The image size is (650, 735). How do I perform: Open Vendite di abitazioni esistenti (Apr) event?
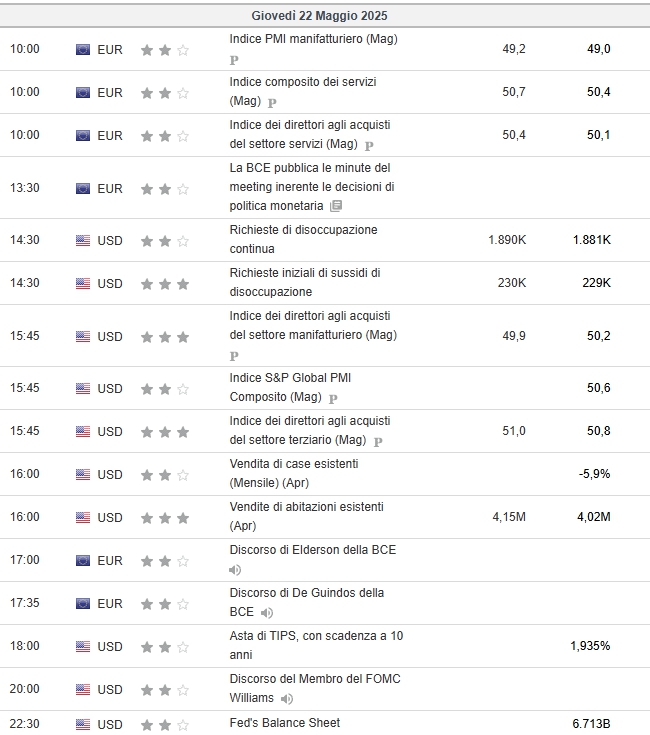(x=306, y=517)
